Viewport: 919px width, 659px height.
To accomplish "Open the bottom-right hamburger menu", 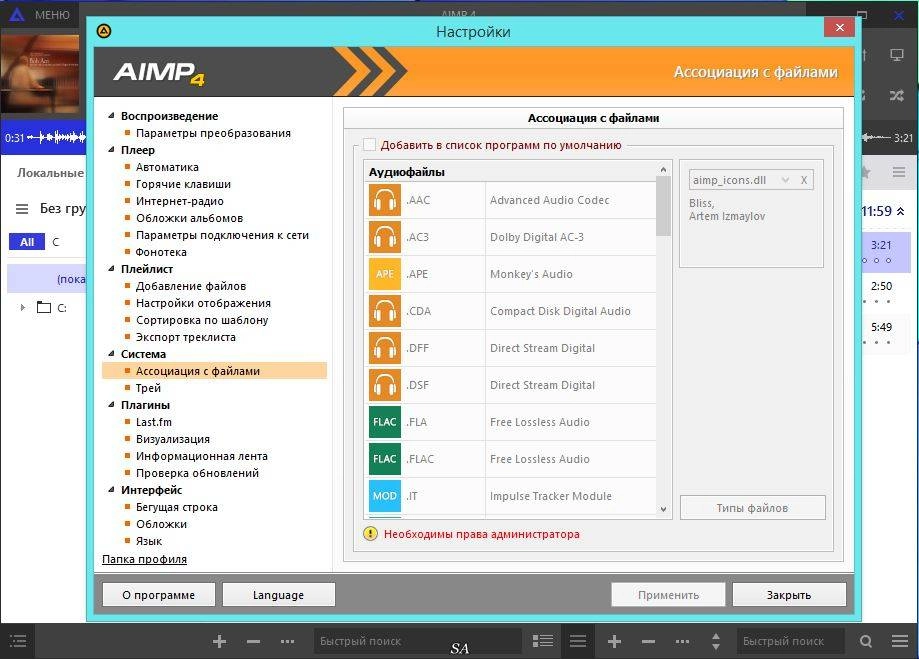I will point(900,641).
